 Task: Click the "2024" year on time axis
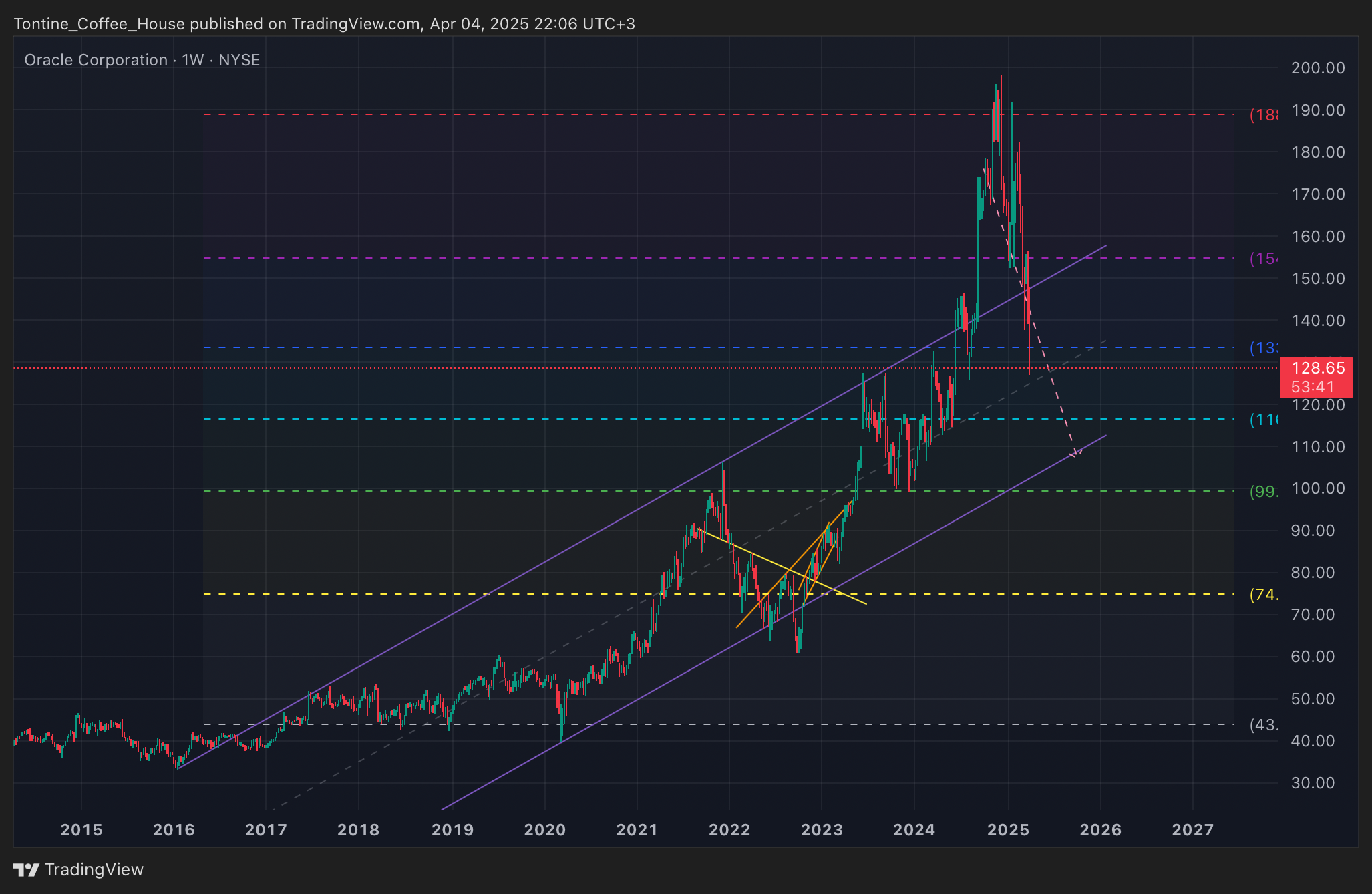click(914, 830)
